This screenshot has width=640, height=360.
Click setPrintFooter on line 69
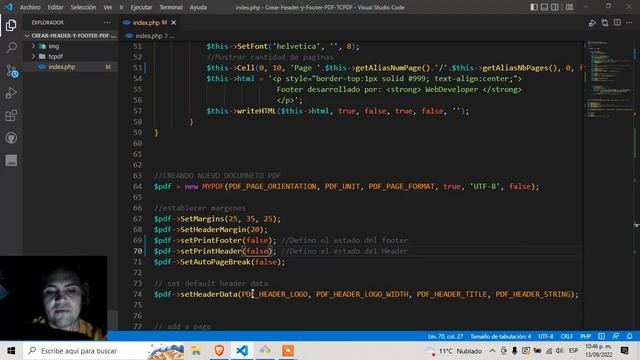click(211, 240)
